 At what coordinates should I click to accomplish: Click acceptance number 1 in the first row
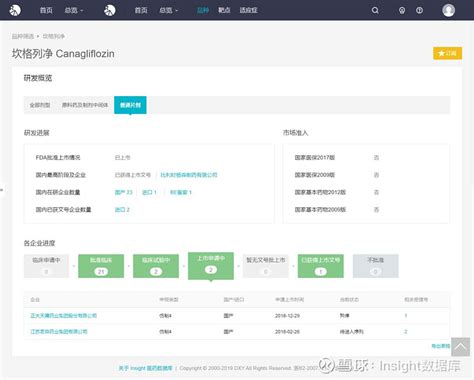pos(406,315)
